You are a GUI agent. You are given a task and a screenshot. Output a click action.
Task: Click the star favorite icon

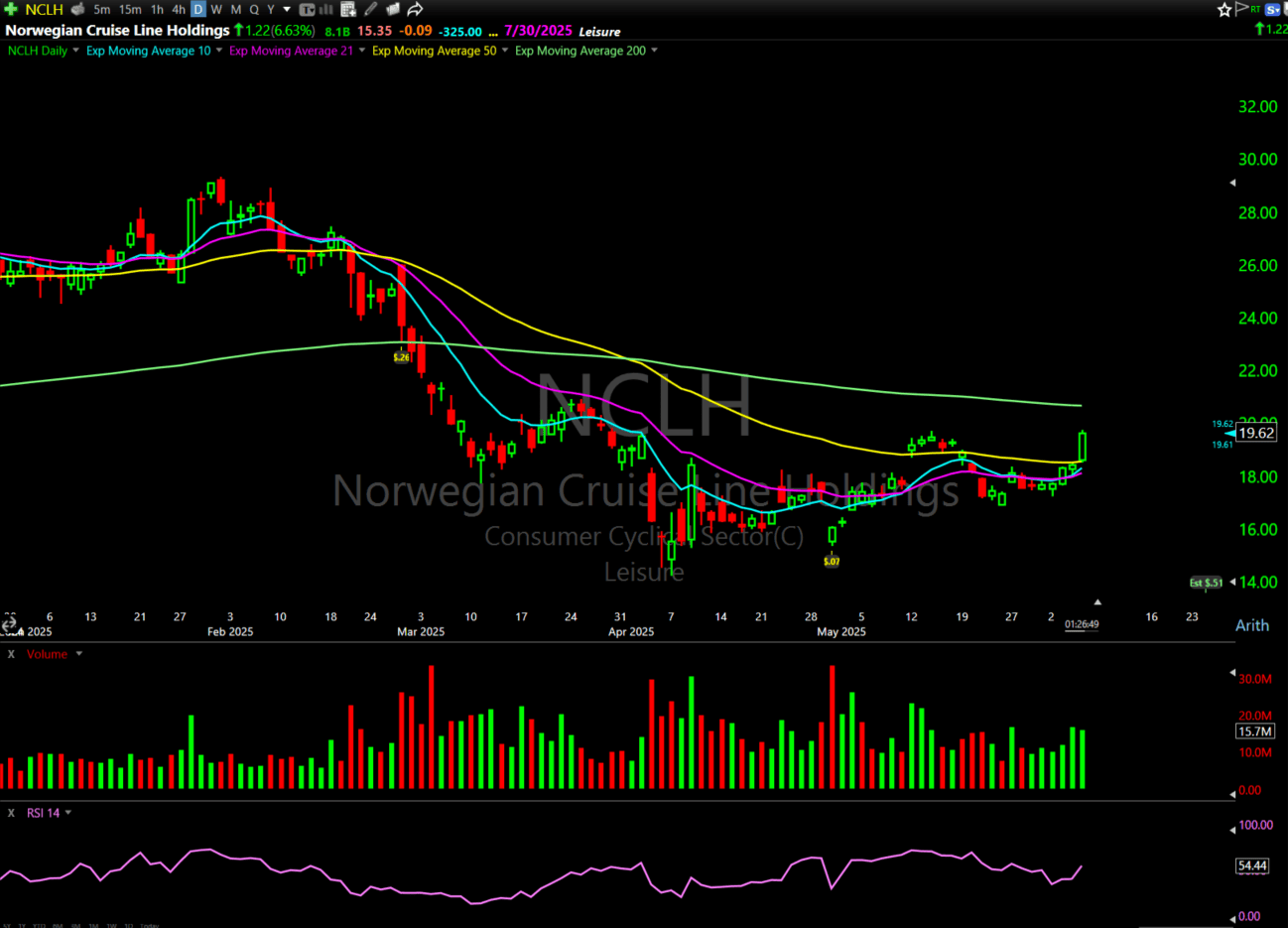(x=1224, y=9)
